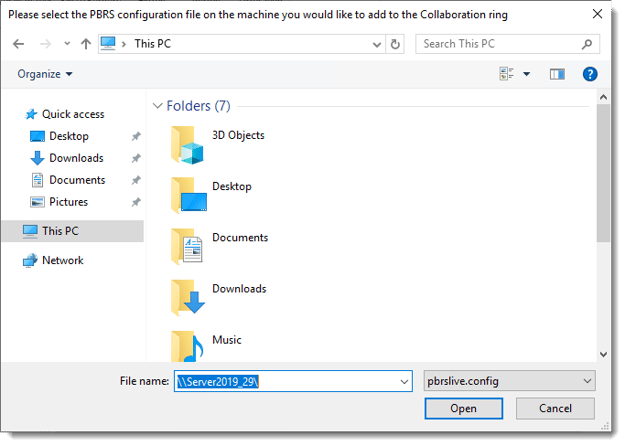This screenshot has height=446, width=625.
Task: Click the Cancel button
Action: 555,409
